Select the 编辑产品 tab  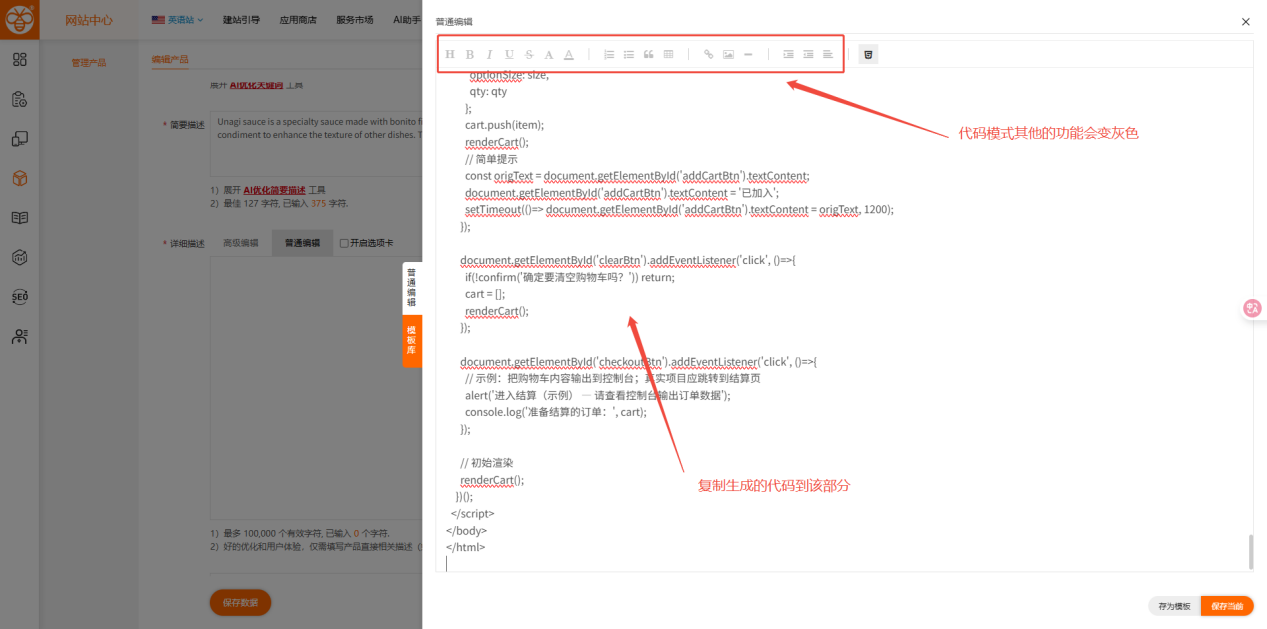tap(170, 60)
